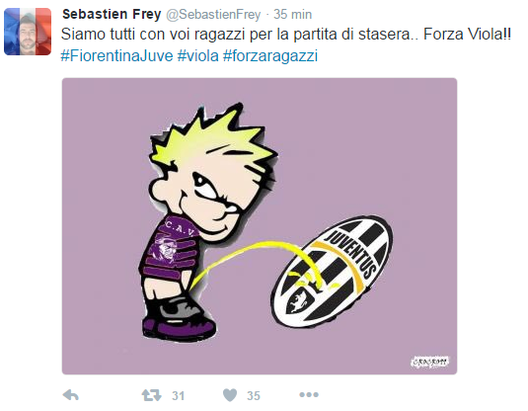Open the @SebastienFrey handle link
The height and width of the screenshot is (411, 528).
coord(213,14)
